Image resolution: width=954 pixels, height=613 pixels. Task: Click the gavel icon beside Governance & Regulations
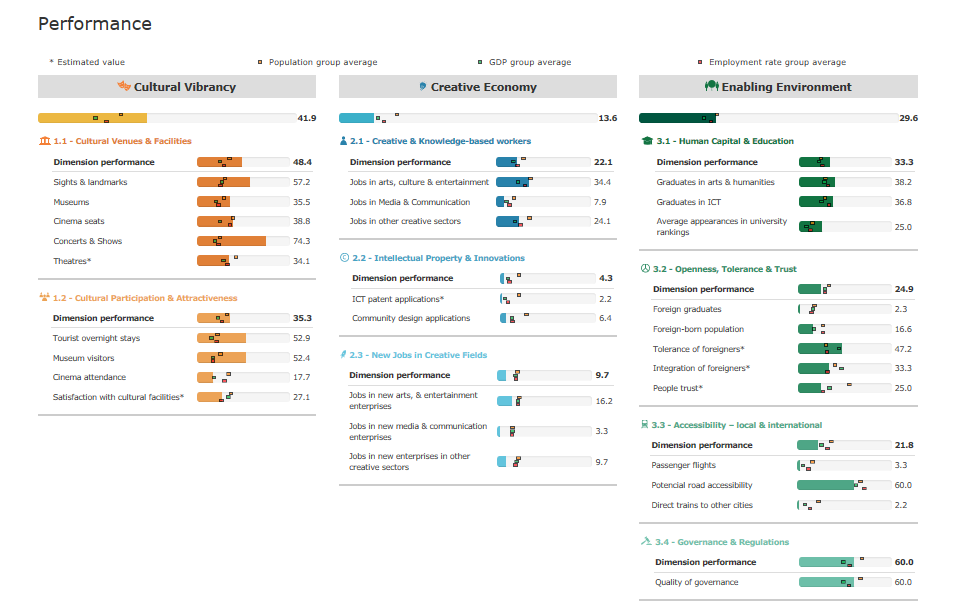click(x=645, y=542)
